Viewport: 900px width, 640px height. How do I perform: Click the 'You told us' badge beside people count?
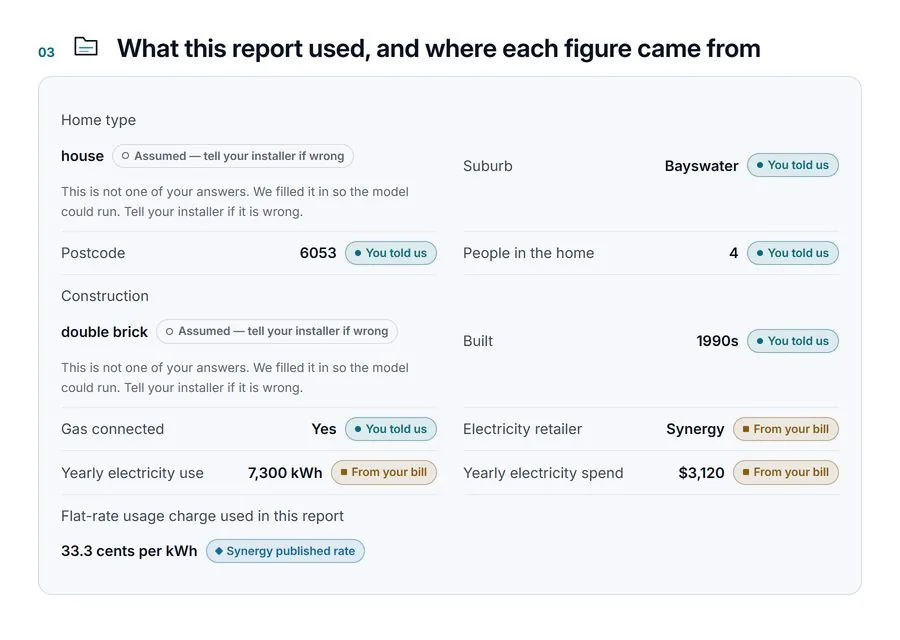[793, 253]
